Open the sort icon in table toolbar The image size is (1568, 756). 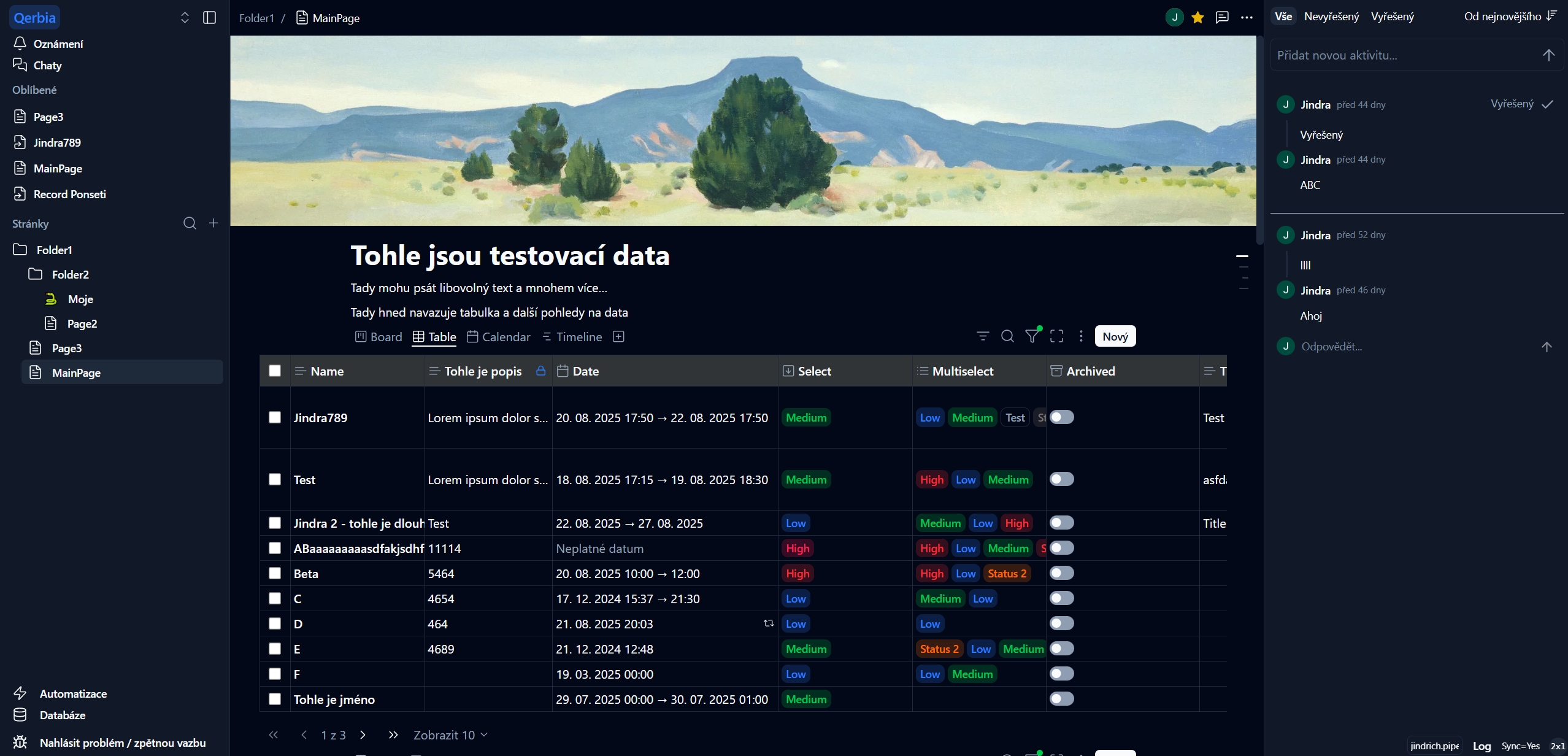(983, 336)
